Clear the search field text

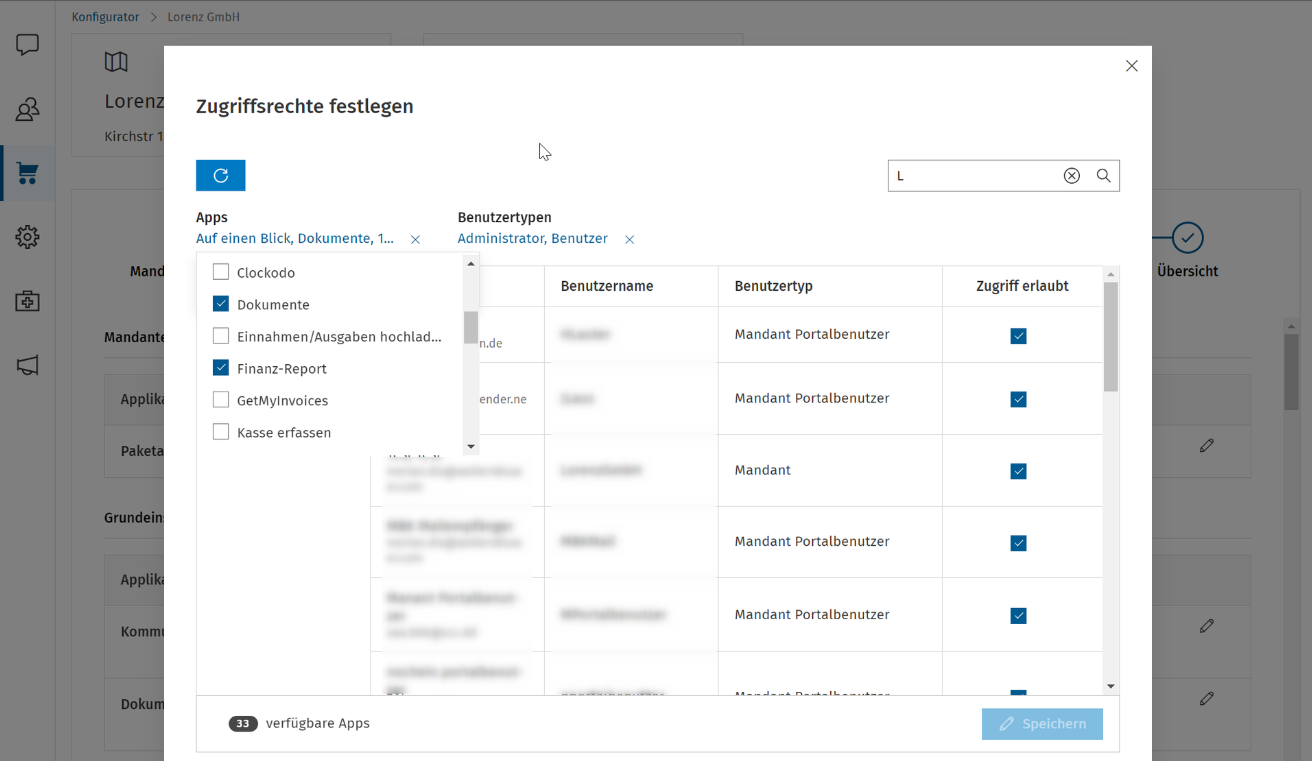tap(1072, 176)
